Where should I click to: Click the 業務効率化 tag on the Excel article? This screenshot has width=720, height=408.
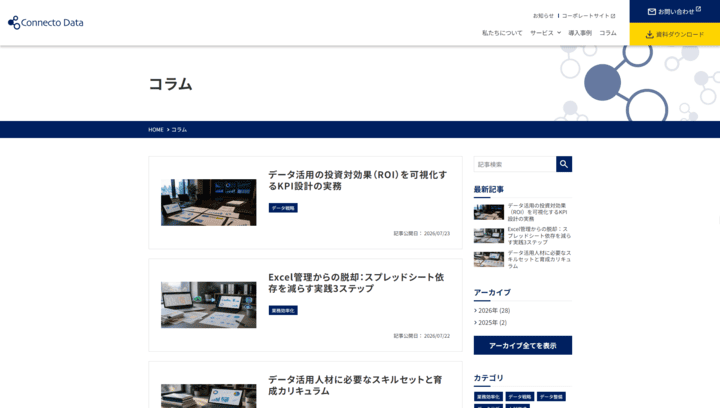click(x=283, y=310)
